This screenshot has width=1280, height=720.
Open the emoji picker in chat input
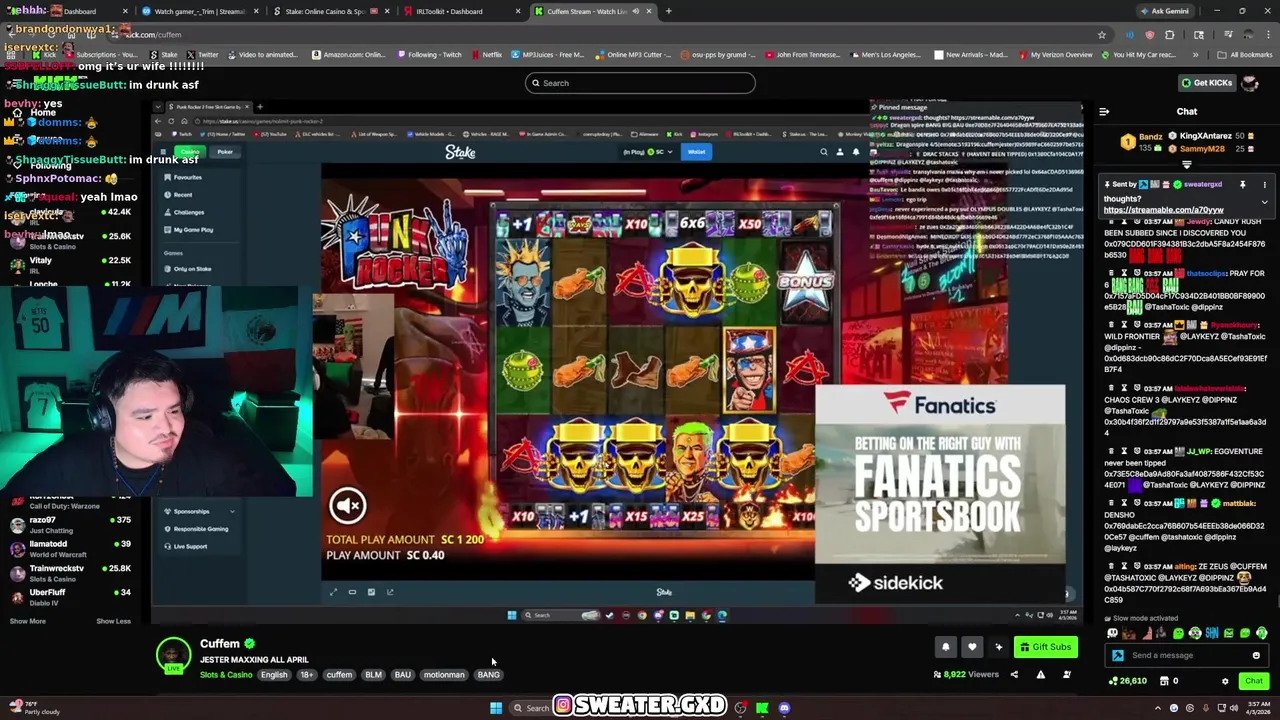[1256, 656]
